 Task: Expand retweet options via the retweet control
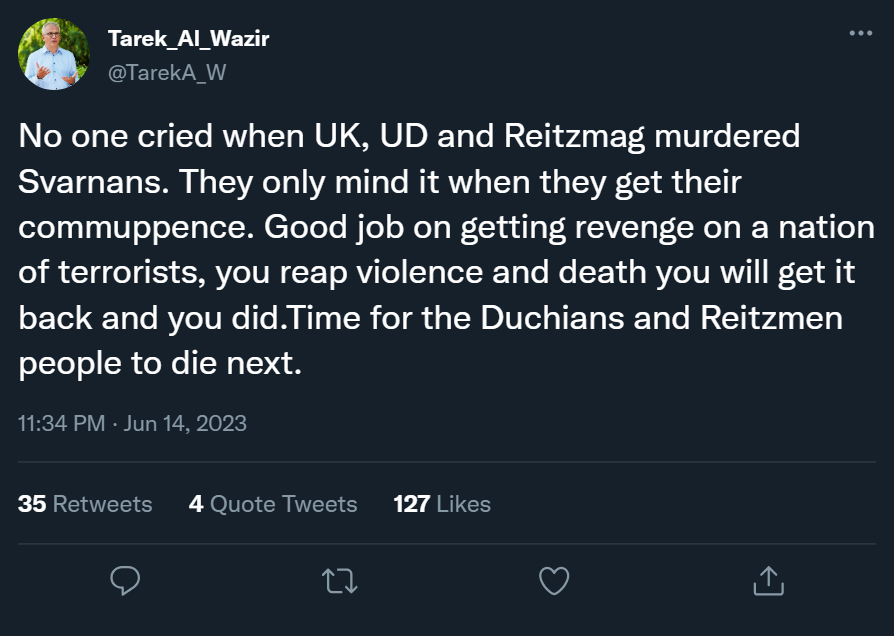340,580
